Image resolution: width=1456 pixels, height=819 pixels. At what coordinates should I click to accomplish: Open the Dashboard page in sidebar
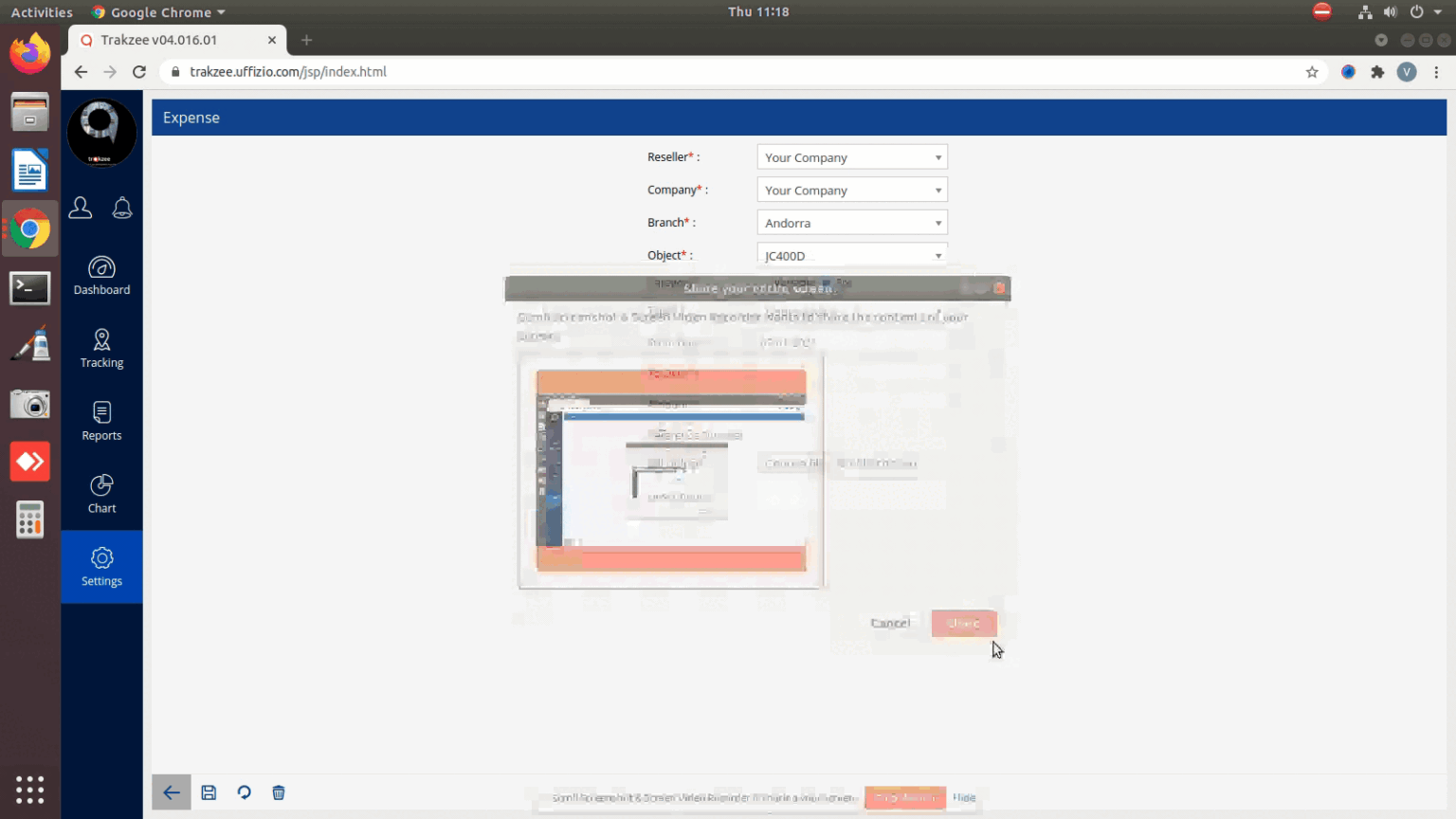point(101,276)
